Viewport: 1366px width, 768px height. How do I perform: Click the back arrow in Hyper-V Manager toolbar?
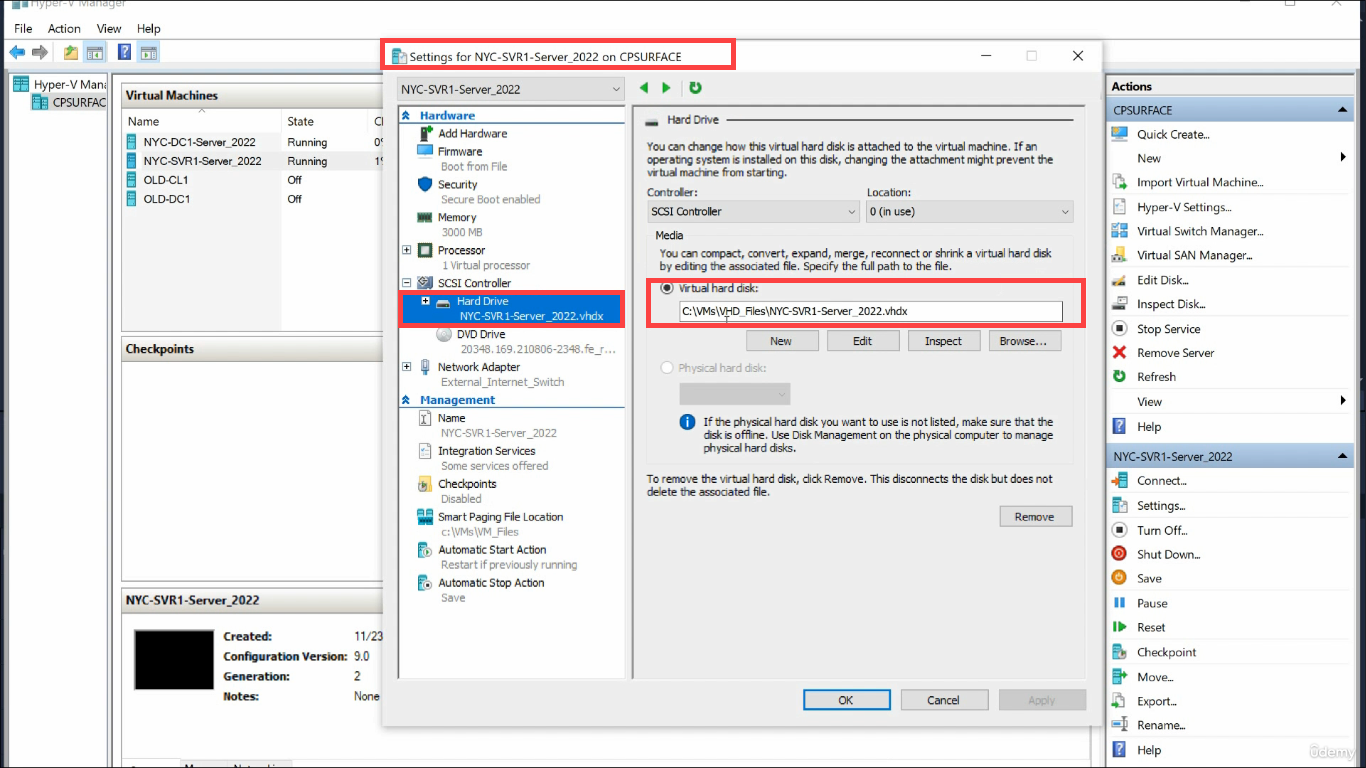tap(17, 52)
